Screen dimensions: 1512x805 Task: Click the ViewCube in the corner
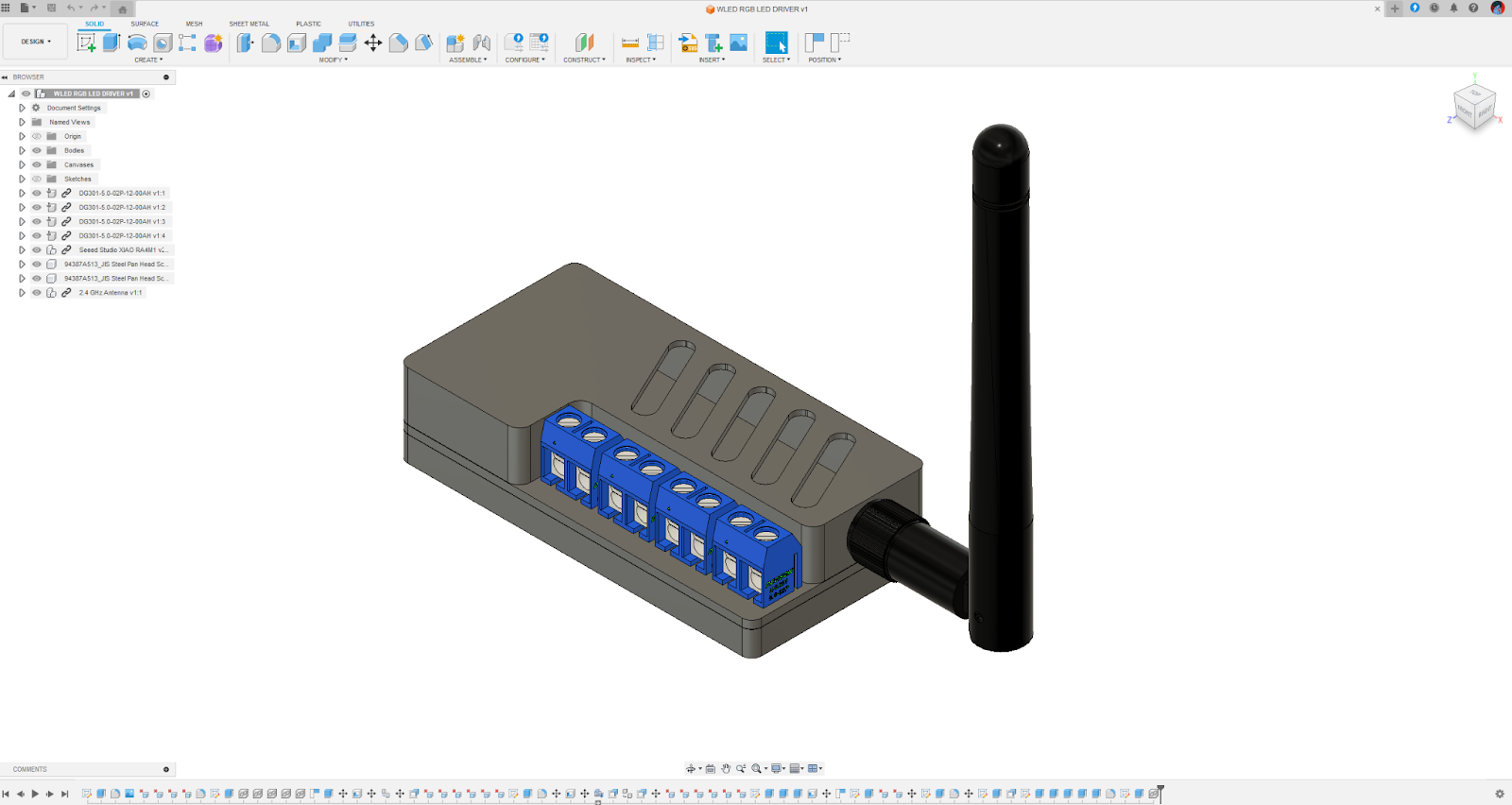[x=1474, y=107]
